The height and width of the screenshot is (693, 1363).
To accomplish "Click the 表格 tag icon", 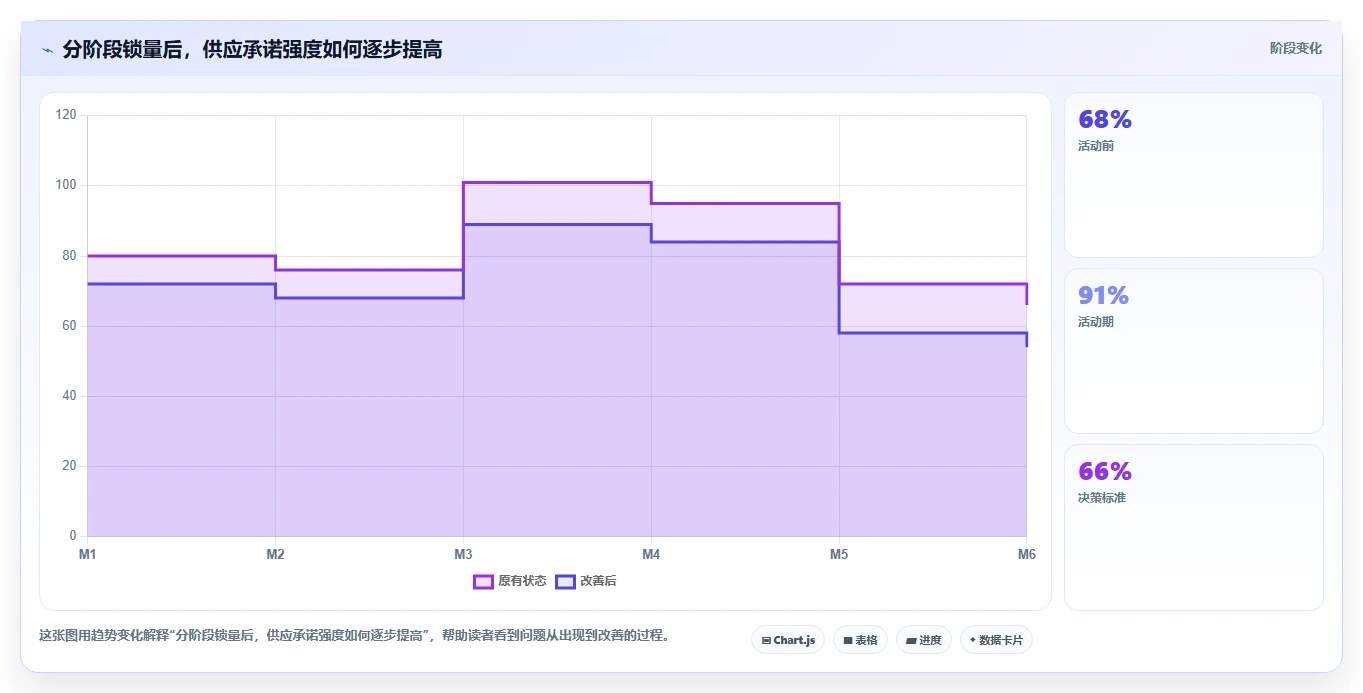I will (x=848, y=640).
